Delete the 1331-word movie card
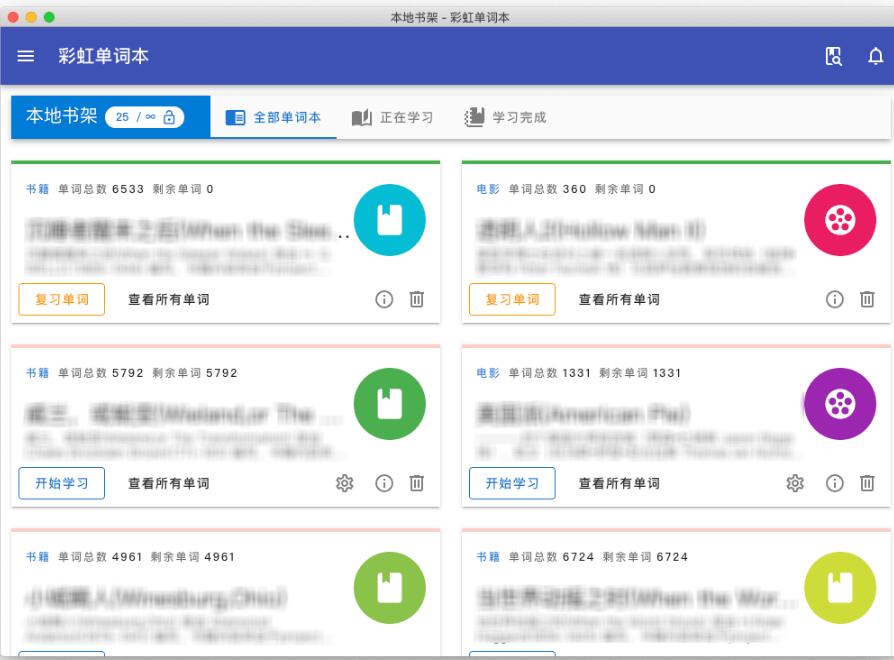894x660 pixels. click(867, 483)
